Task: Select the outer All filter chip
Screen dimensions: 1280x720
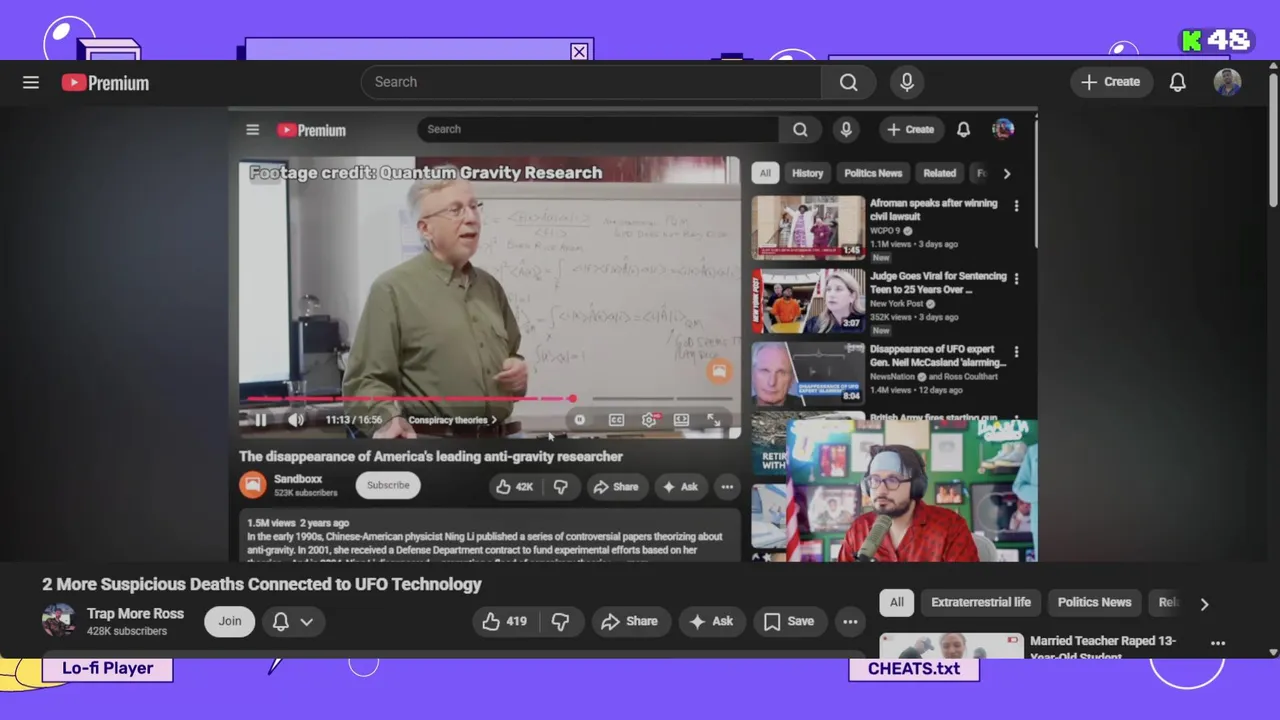Action: [x=897, y=602]
